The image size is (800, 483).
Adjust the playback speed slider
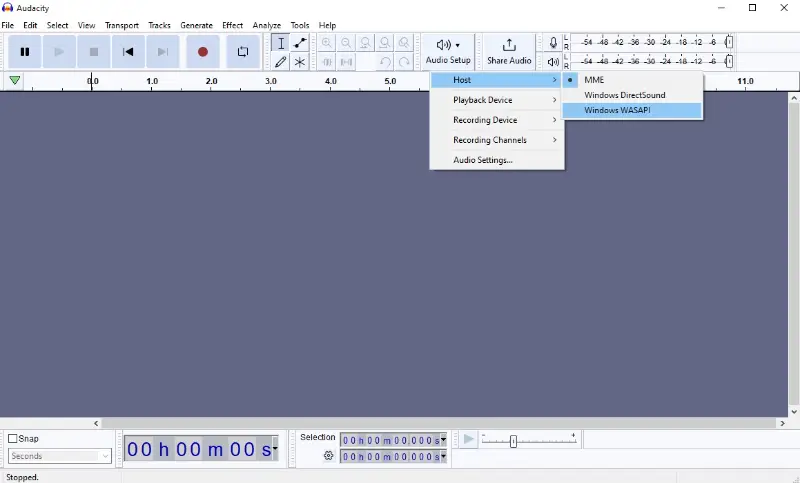click(513, 441)
